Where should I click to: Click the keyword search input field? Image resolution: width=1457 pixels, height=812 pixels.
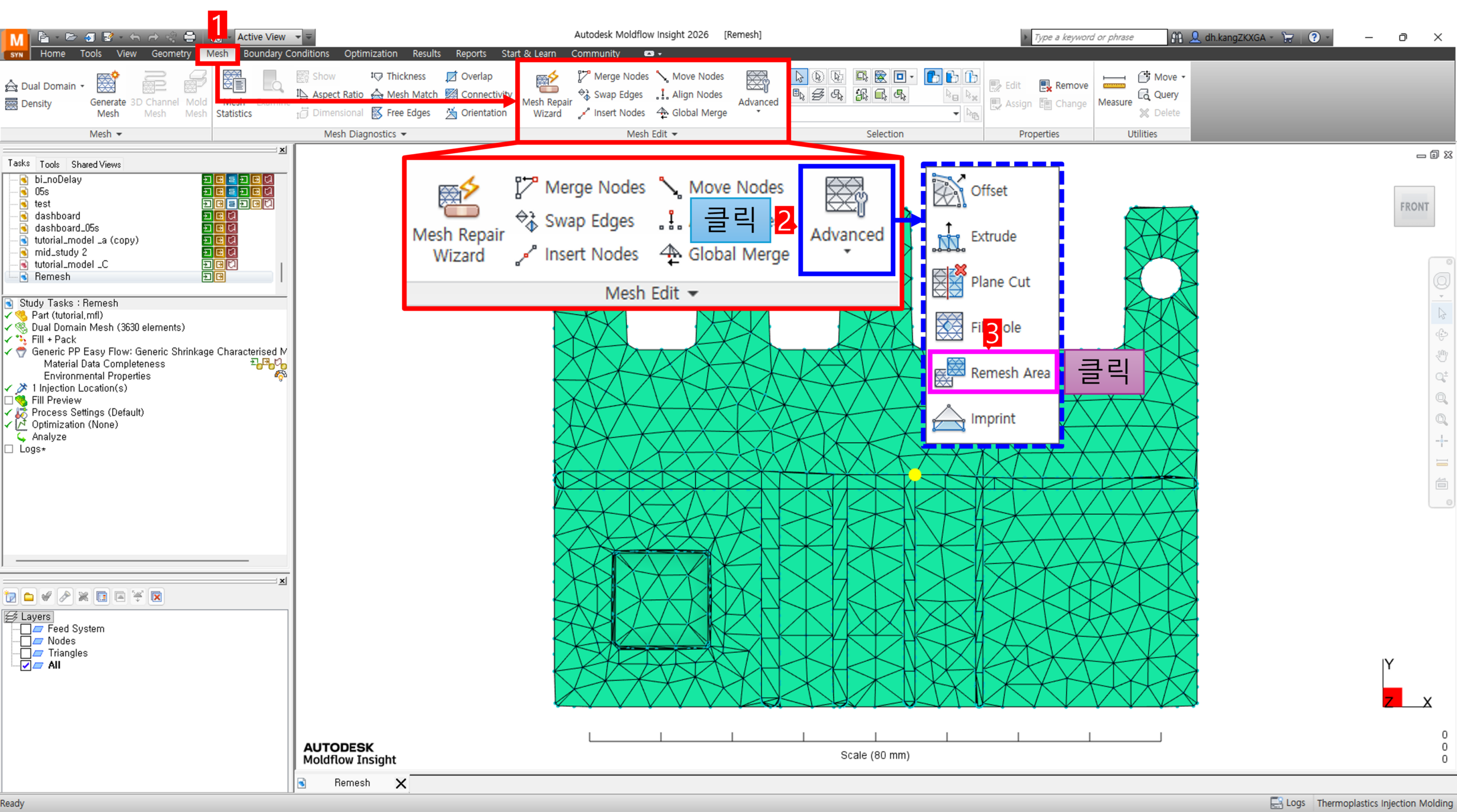click(1098, 37)
